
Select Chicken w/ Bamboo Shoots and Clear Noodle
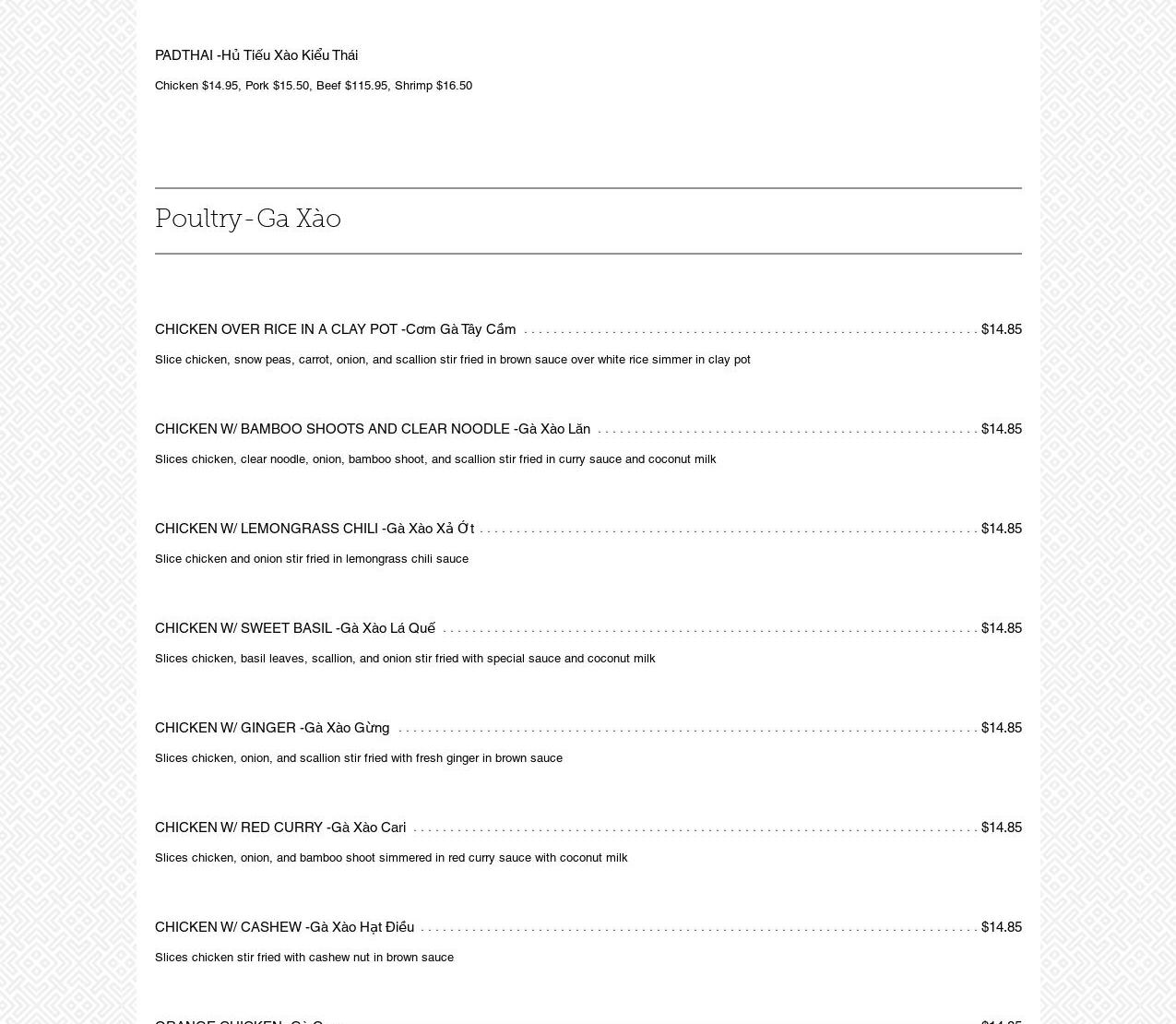pos(372,429)
